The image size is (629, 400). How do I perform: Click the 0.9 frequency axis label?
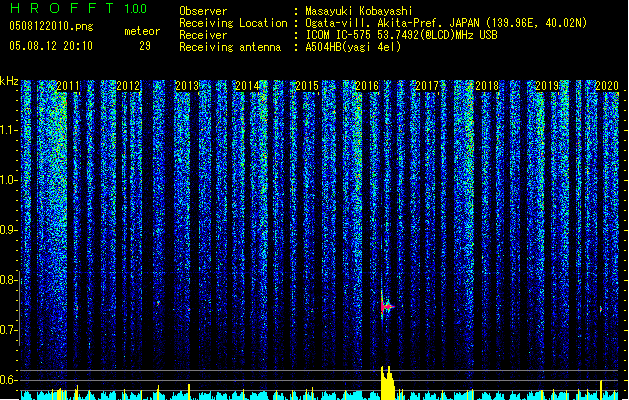(x=8, y=230)
